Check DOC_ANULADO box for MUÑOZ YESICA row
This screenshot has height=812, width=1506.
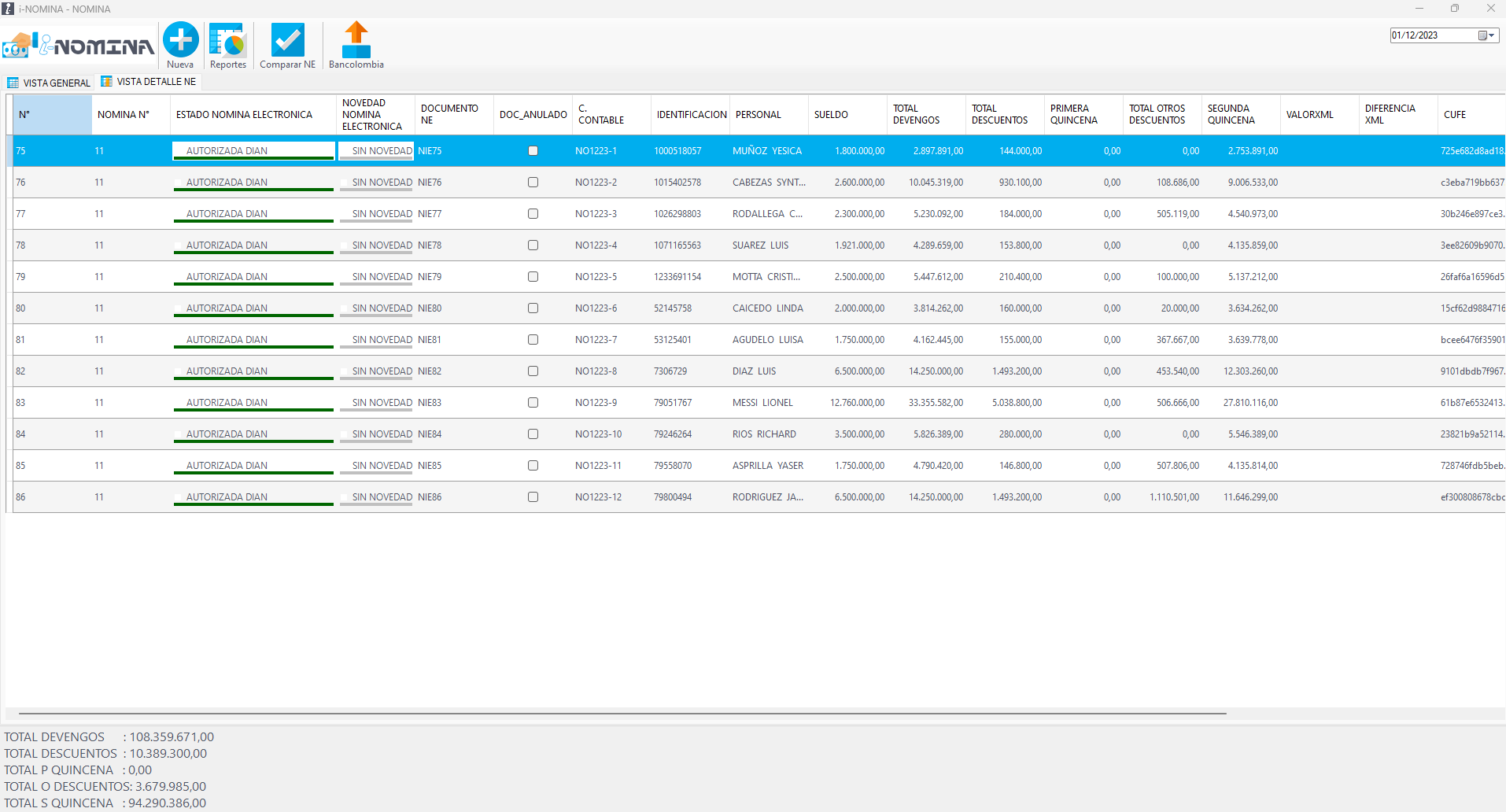pos(533,151)
